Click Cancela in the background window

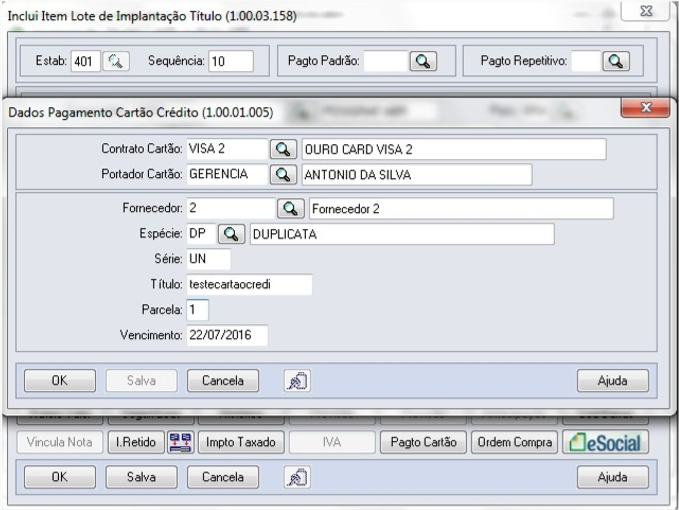coord(223,477)
